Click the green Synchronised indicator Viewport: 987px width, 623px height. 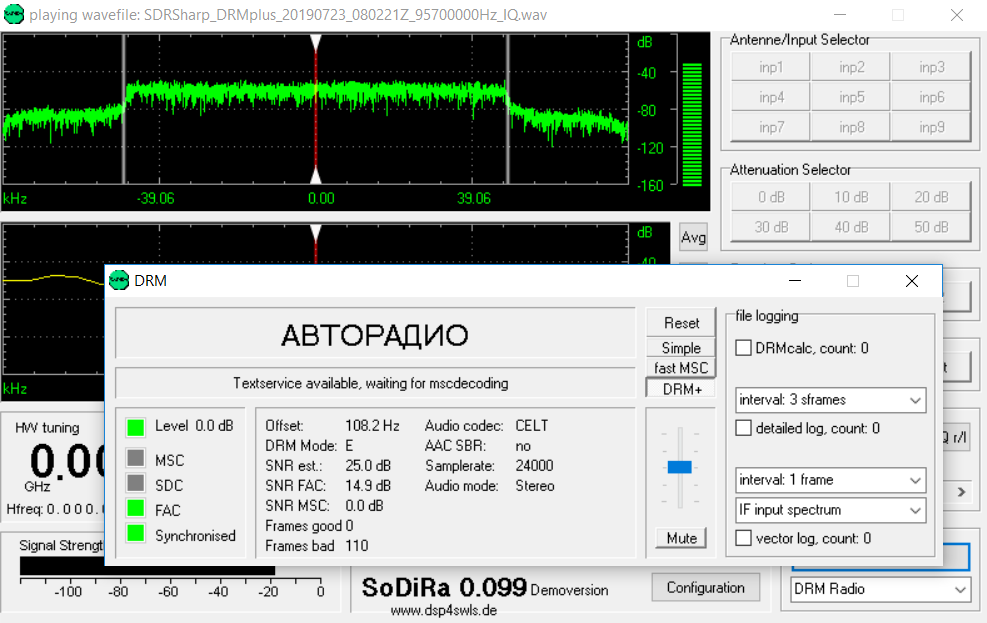[135, 533]
